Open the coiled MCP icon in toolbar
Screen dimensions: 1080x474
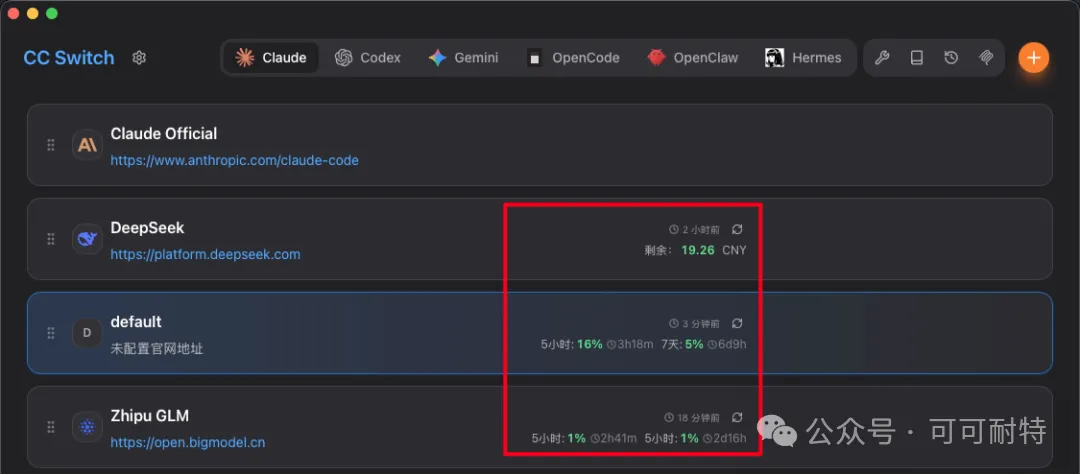click(x=986, y=58)
